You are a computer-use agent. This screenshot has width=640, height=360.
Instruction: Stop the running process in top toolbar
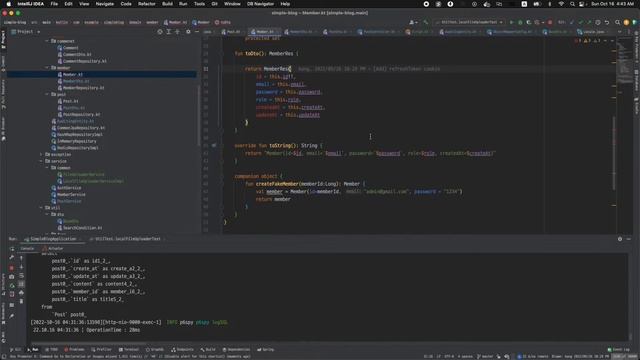tap(550, 22)
